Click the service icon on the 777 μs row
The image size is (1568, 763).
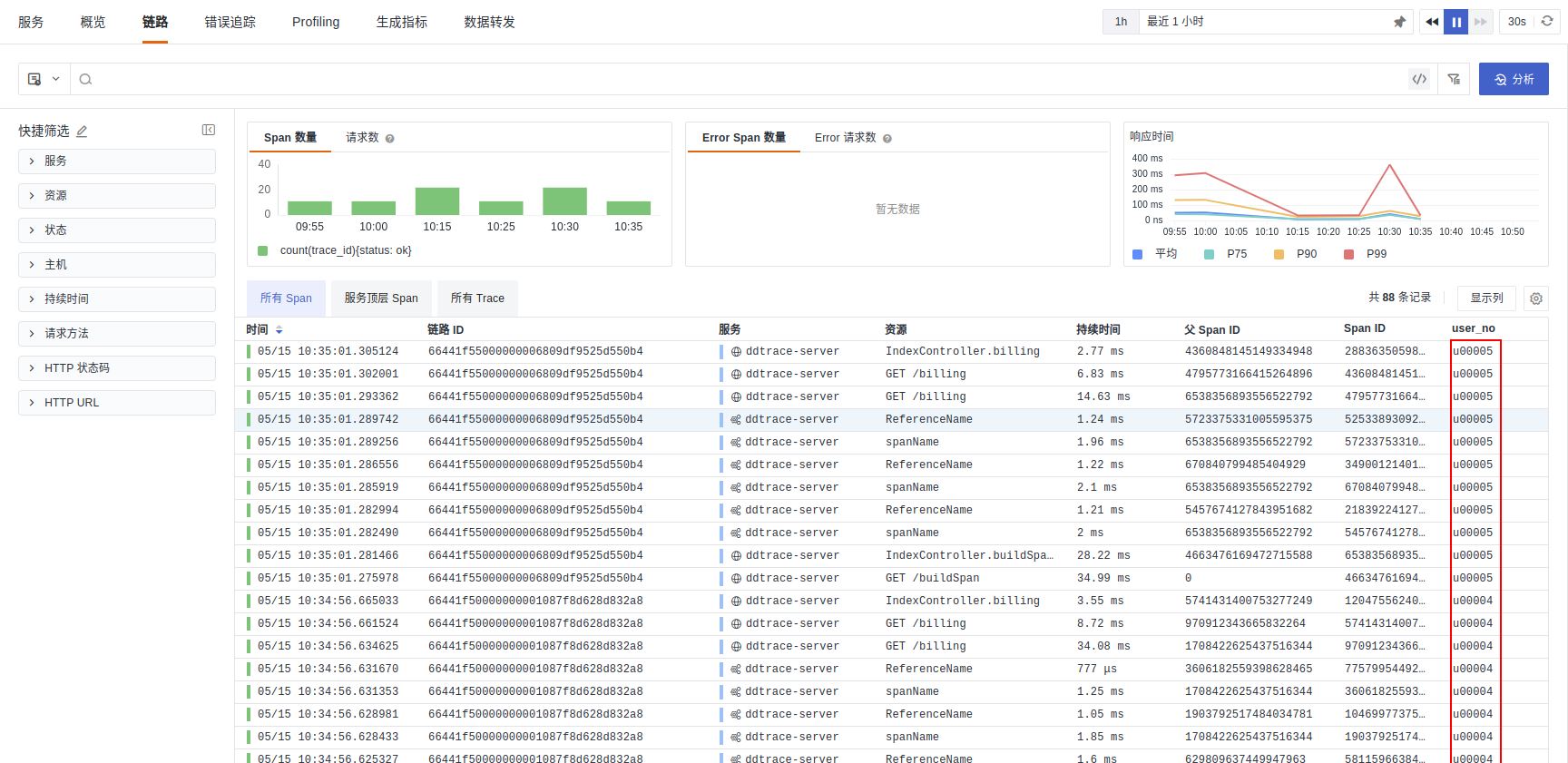click(736, 669)
